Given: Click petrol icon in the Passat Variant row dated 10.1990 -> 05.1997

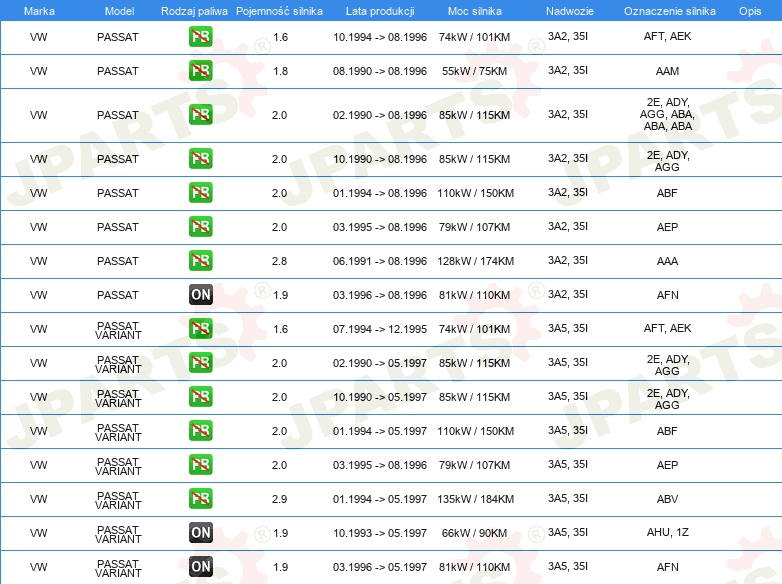Looking at the screenshot, I should [x=200, y=396].
